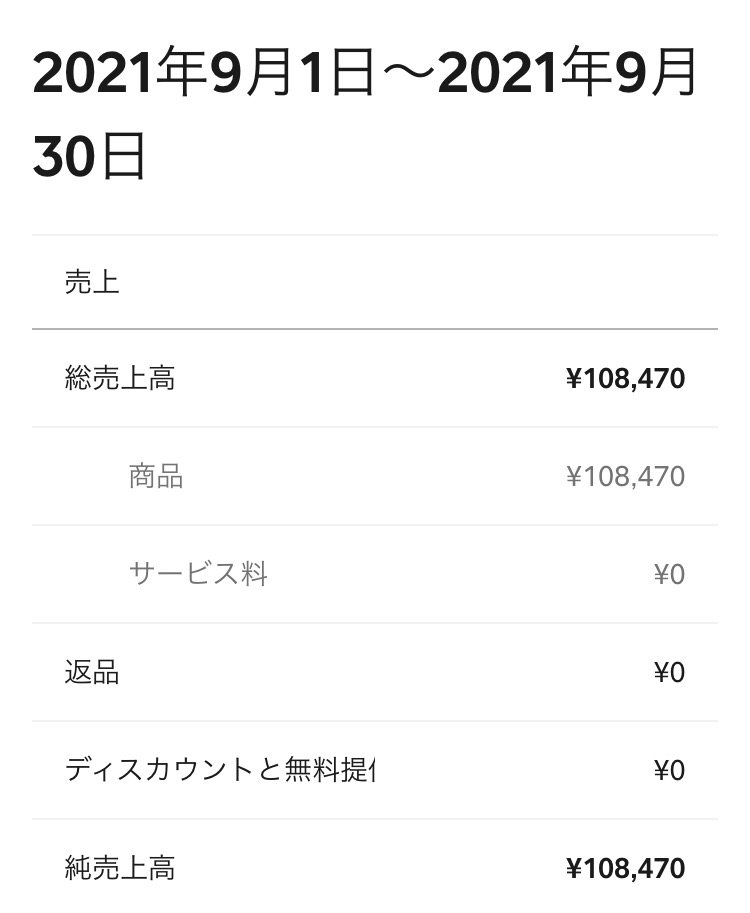The image size is (750, 913).
Task: Select the 売上 section header
Action: (92, 282)
